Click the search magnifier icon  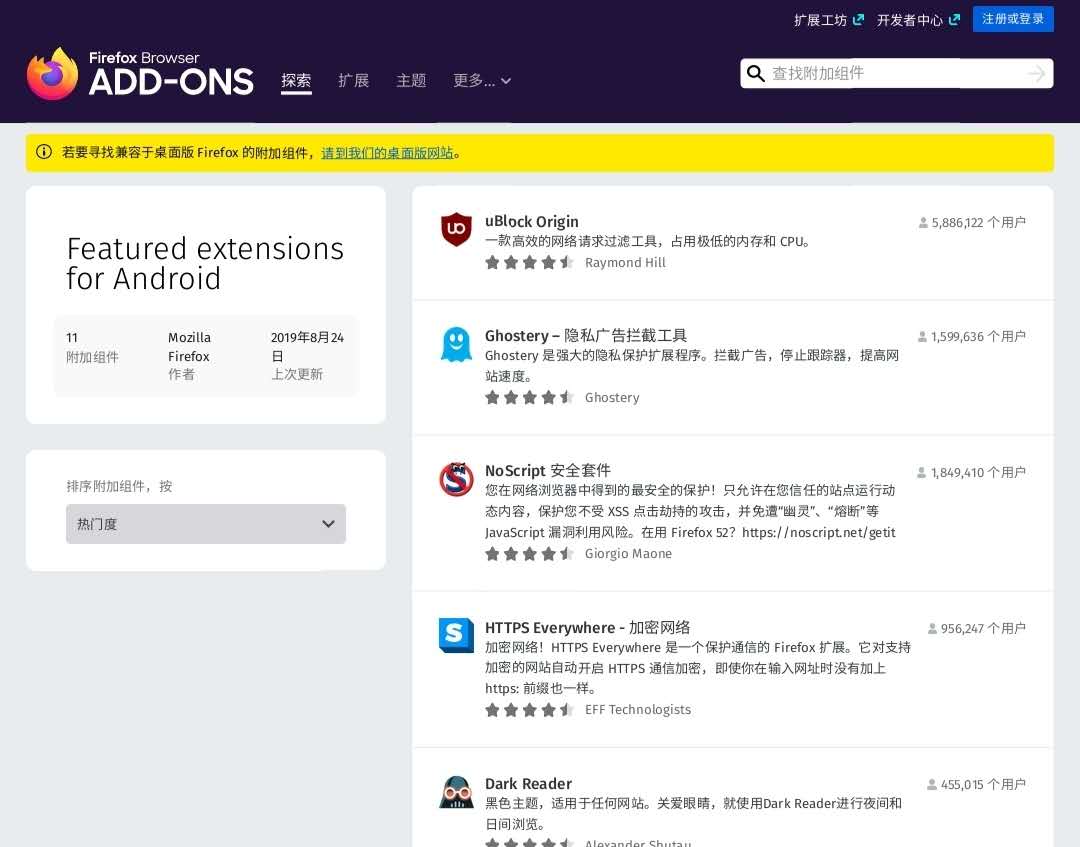(756, 74)
